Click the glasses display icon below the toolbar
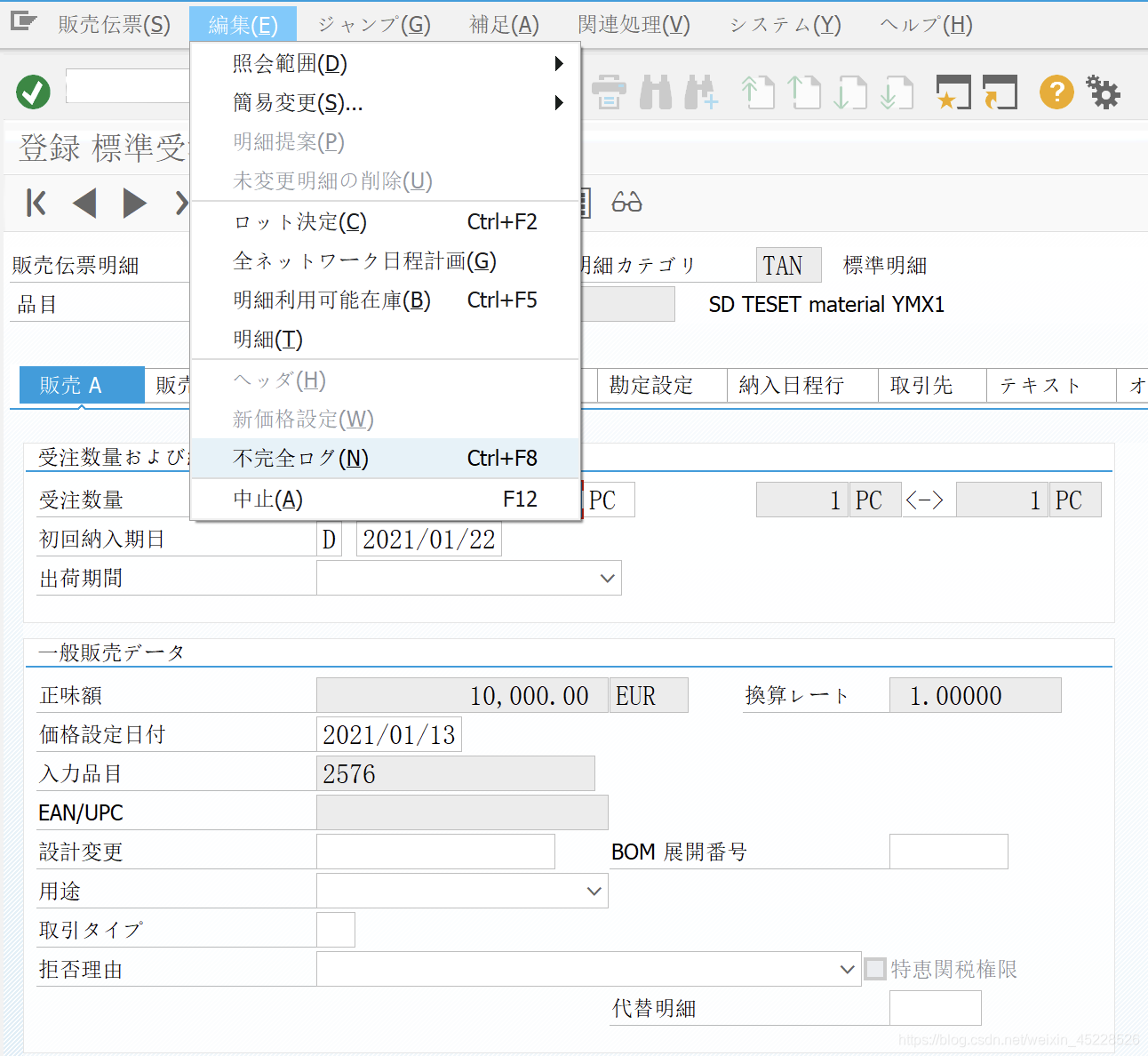 626,203
